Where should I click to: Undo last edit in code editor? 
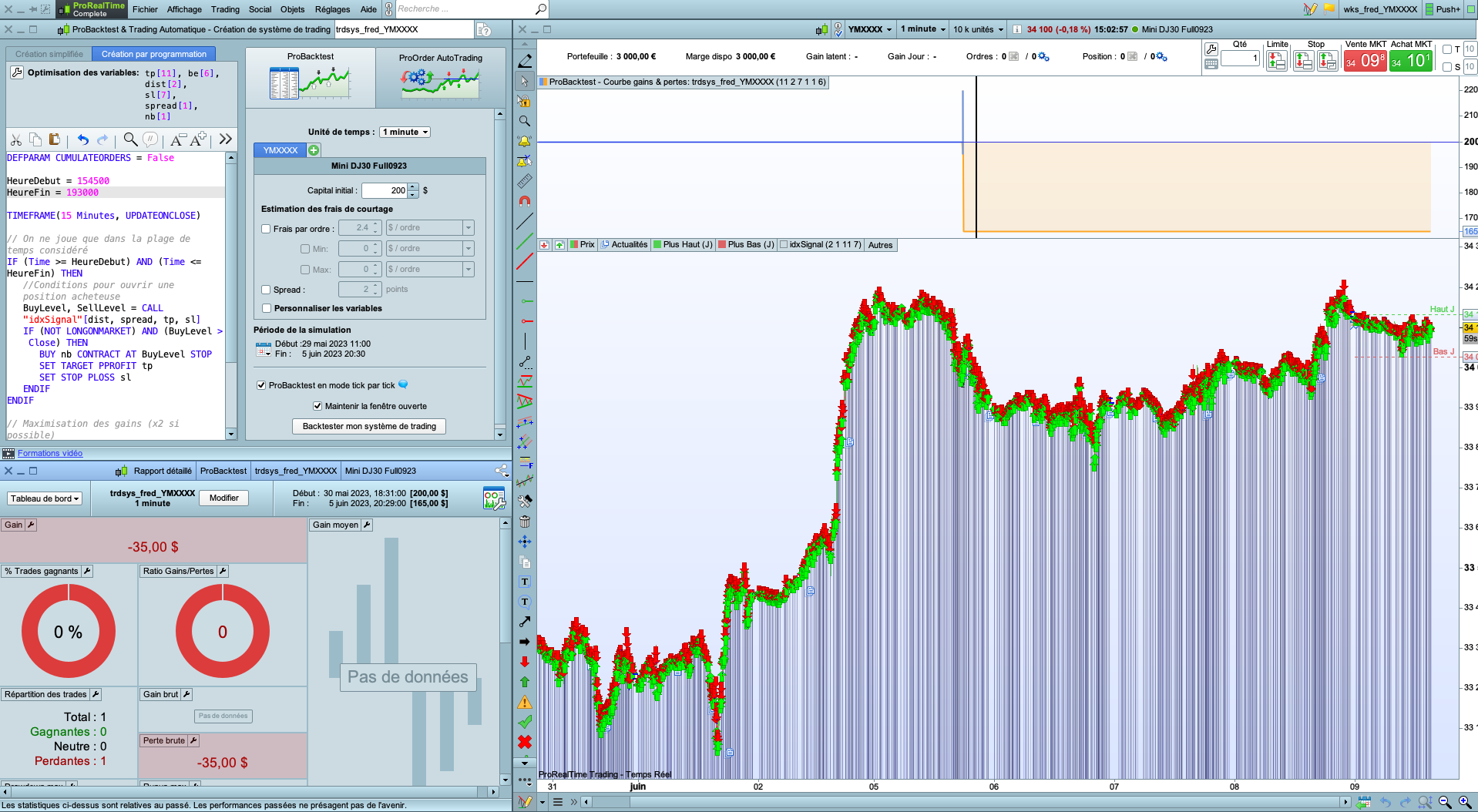pos(82,139)
